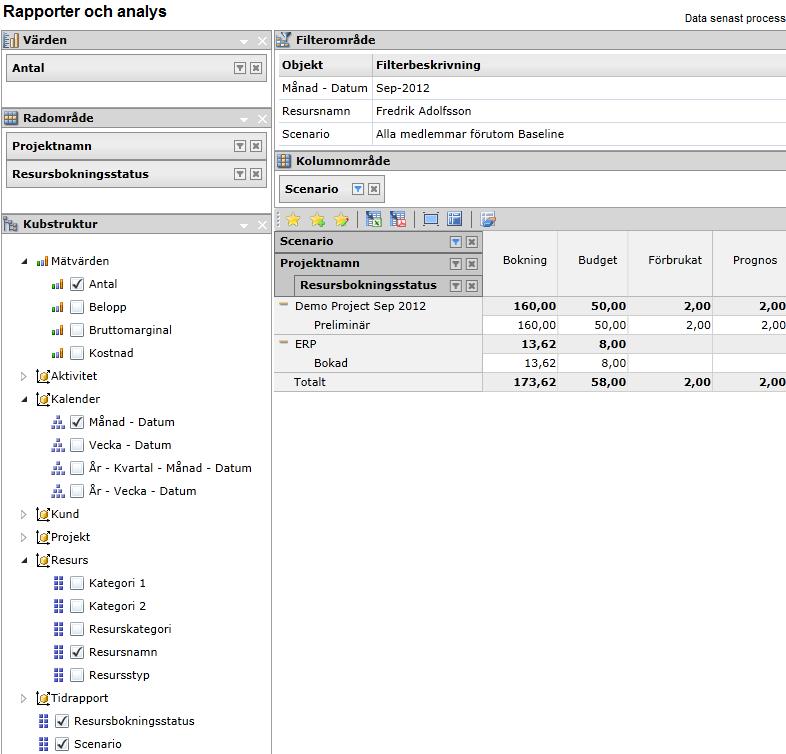Remove Resursbokningsstatus from the Radområde panel

[x=256, y=174]
